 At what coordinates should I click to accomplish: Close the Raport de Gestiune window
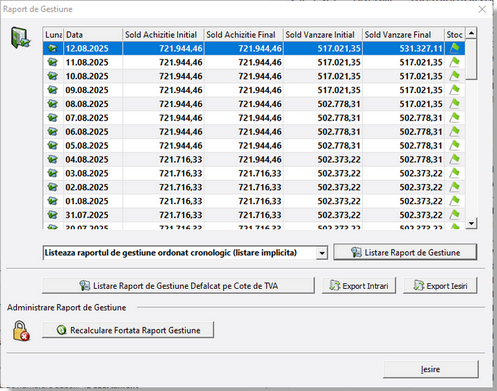482,9
